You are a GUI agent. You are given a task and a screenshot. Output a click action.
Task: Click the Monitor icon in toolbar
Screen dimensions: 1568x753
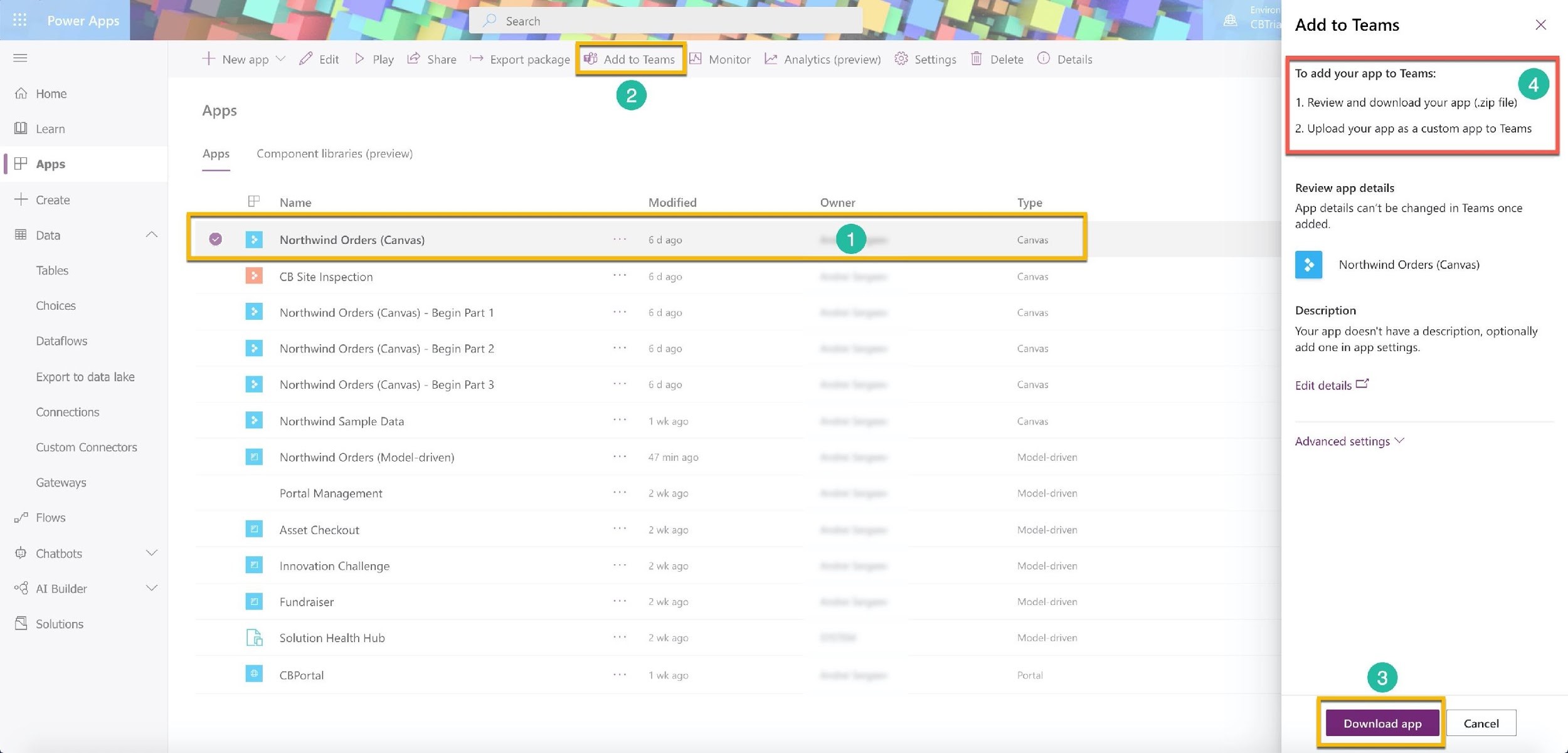click(x=697, y=58)
